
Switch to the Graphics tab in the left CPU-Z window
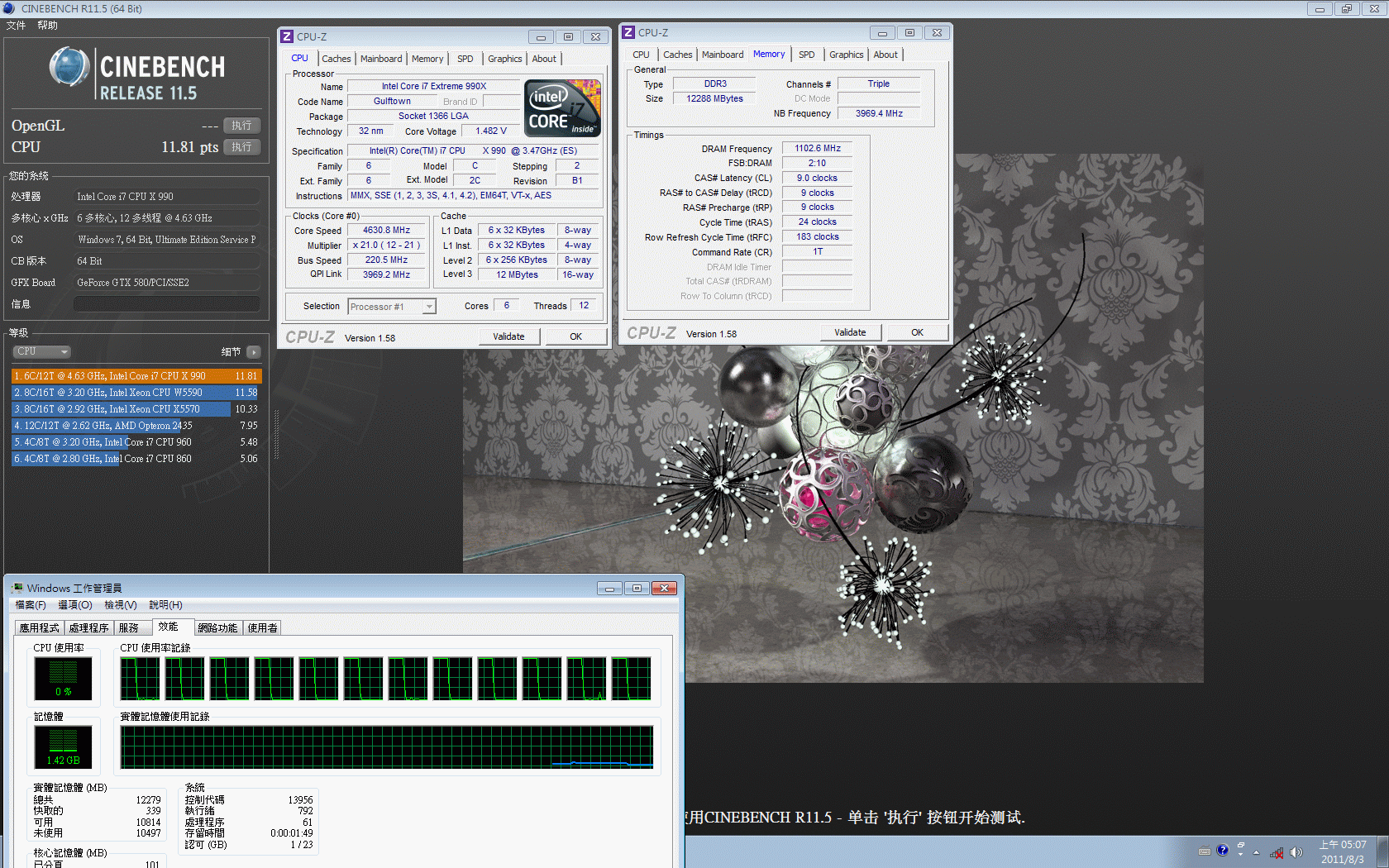505,59
